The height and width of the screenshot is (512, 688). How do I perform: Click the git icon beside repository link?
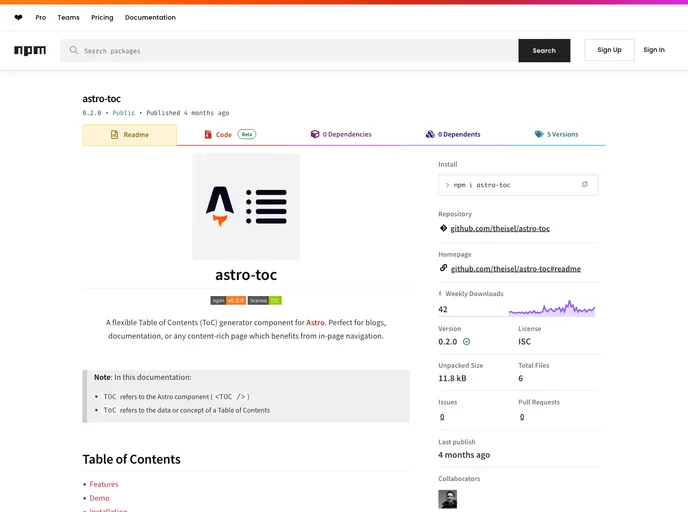pyautogui.click(x=443, y=228)
